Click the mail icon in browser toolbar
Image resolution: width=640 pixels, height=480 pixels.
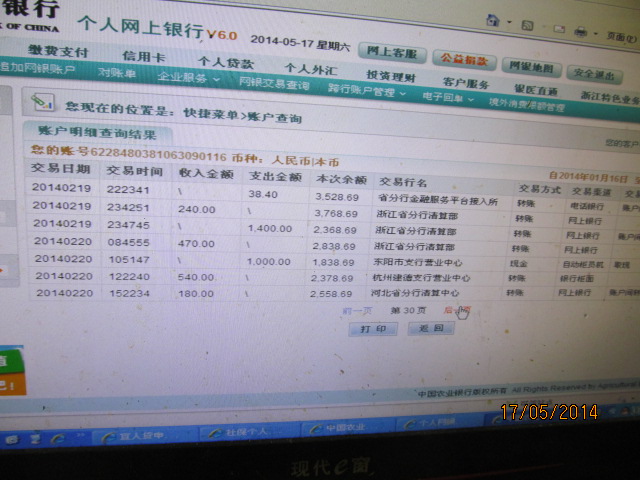coord(559,29)
